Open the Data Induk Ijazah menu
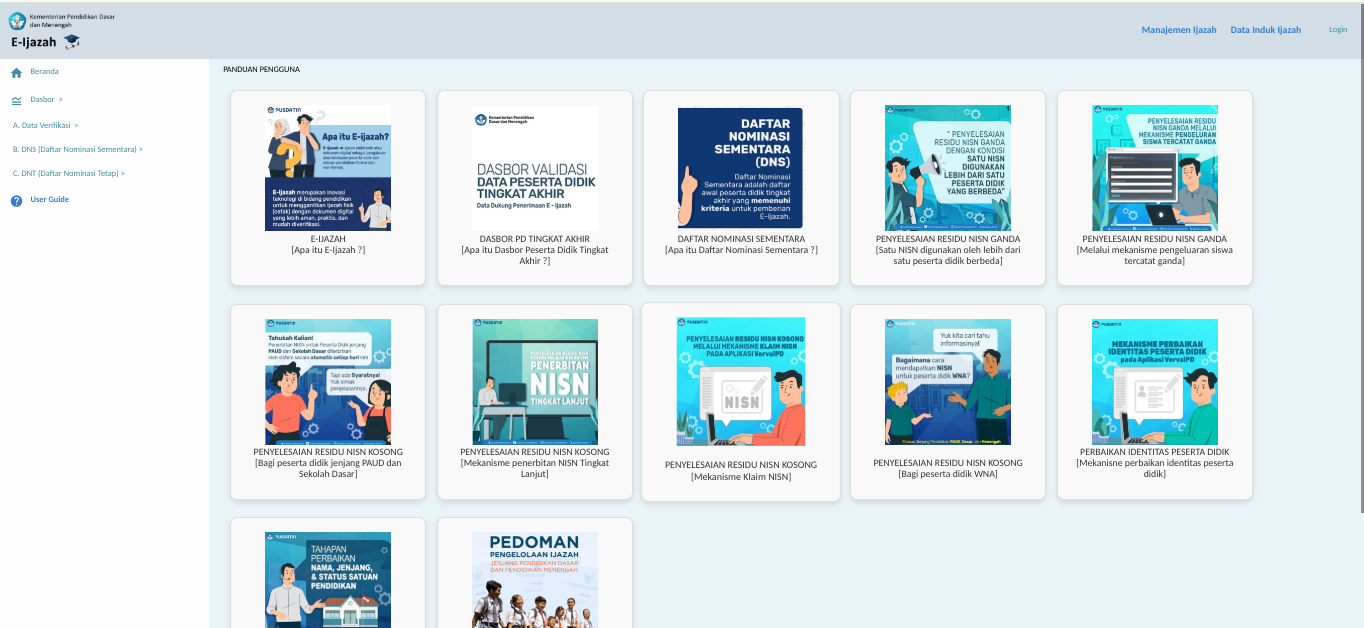This screenshot has height=628, width=1364. point(1266,30)
